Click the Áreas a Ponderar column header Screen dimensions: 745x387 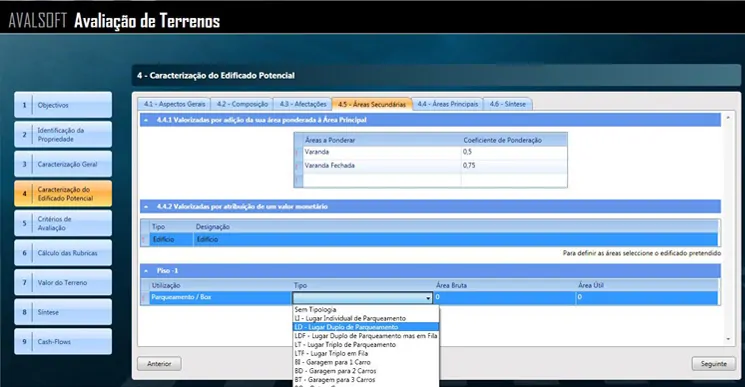pyautogui.click(x=382, y=140)
